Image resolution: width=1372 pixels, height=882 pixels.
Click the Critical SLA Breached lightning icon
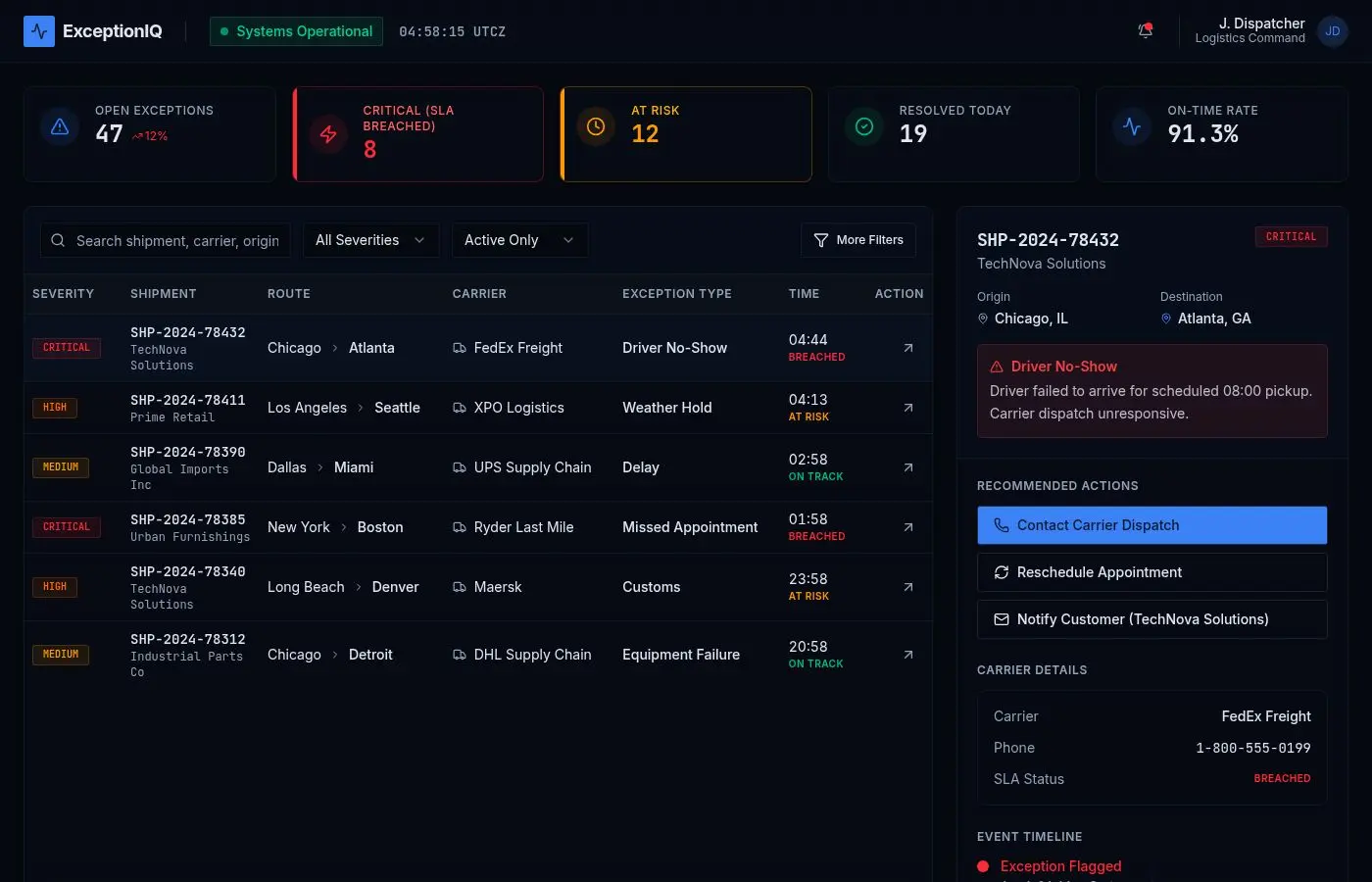point(328,134)
